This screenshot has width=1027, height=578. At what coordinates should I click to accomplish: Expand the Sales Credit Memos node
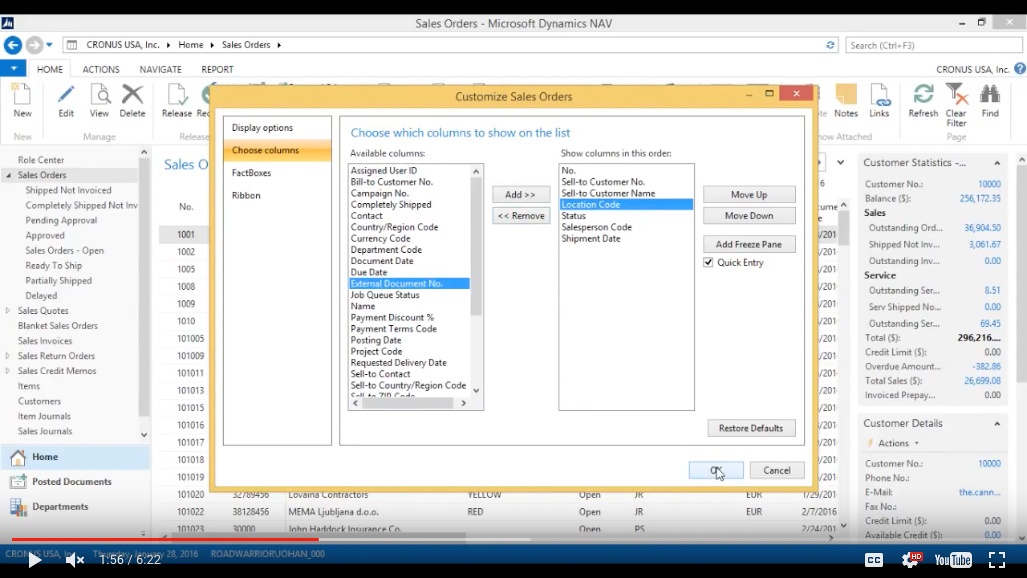click(x=8, y=371)
